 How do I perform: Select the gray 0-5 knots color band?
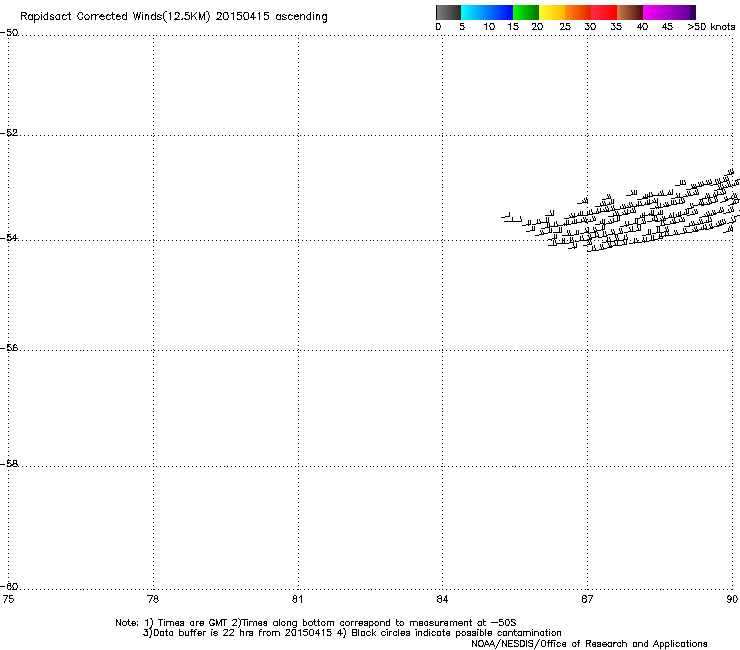click(448, 12)
